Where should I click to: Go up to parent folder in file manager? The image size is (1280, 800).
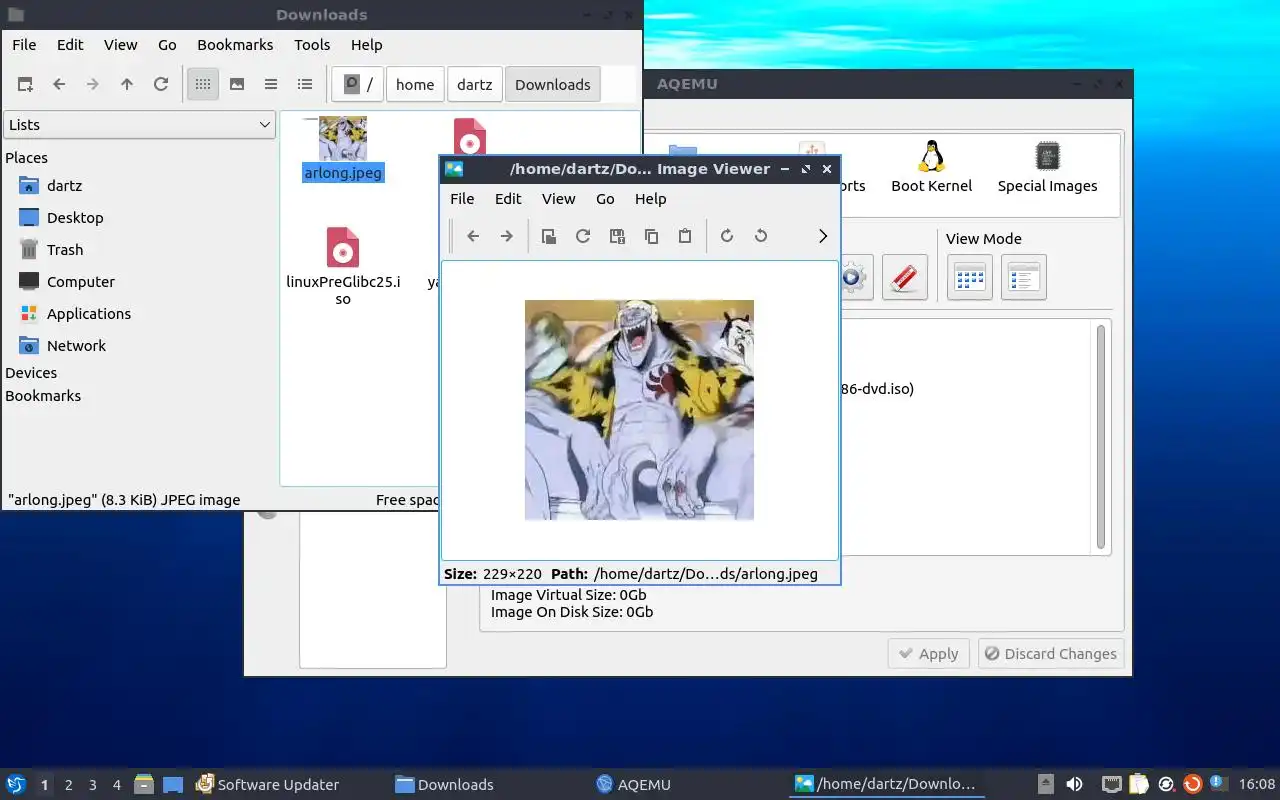pos(127,84)
